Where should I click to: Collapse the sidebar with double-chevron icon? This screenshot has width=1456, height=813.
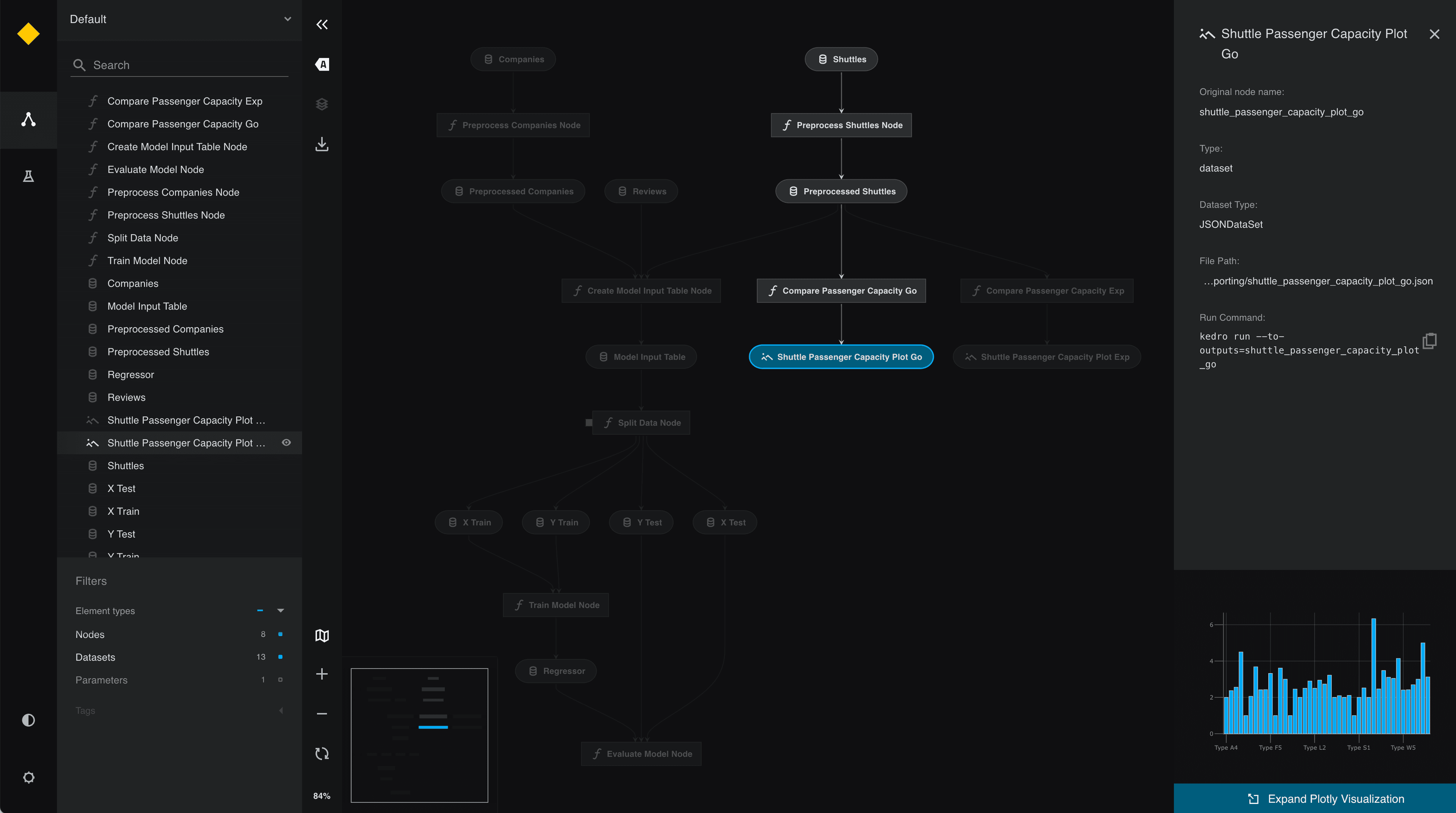coord(322,24)
